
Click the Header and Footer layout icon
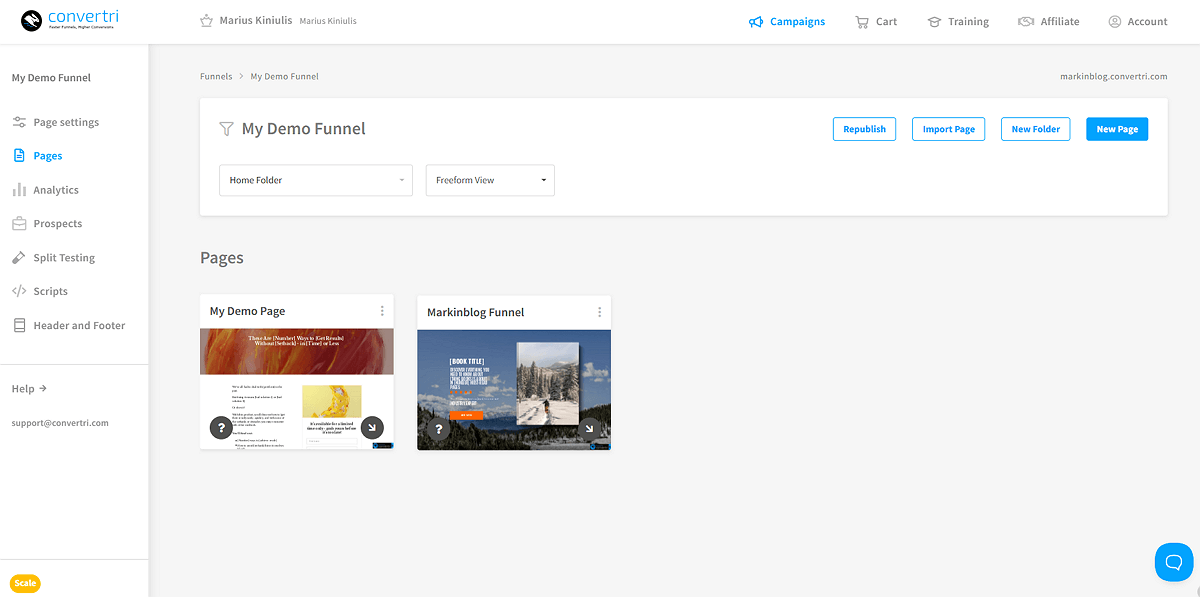pyautogui.click(x=19, y=326)
